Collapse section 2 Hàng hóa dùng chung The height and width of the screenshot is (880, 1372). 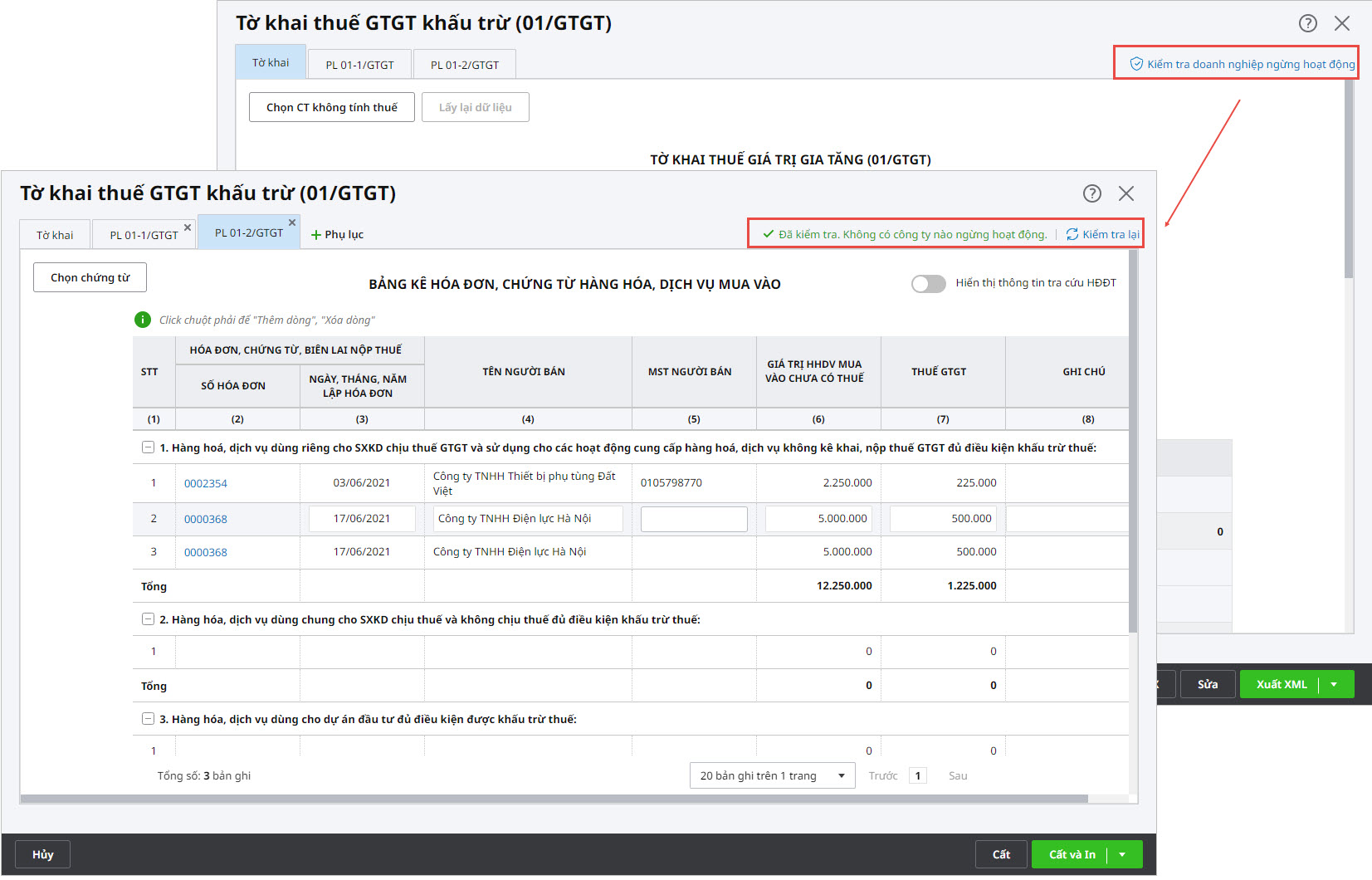click(x=148, y=619)
